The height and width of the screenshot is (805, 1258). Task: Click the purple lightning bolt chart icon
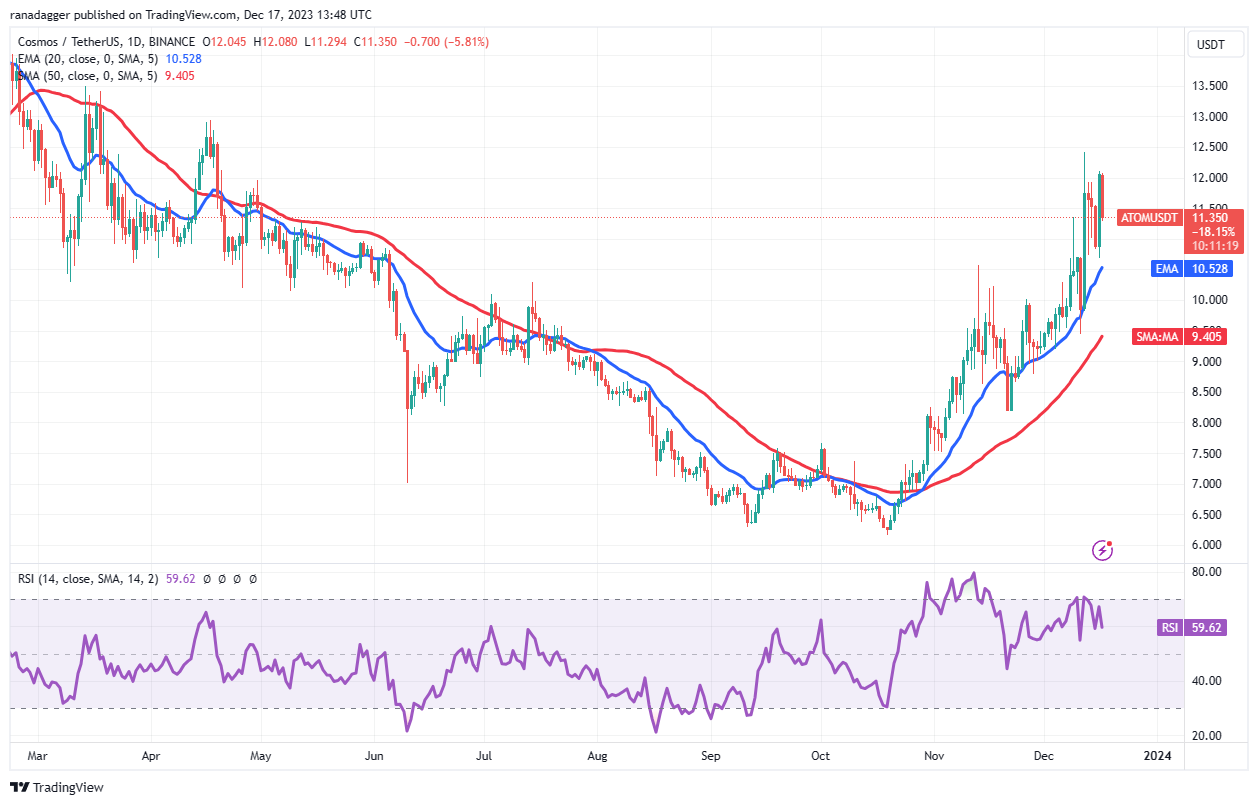pos(1103,550)
